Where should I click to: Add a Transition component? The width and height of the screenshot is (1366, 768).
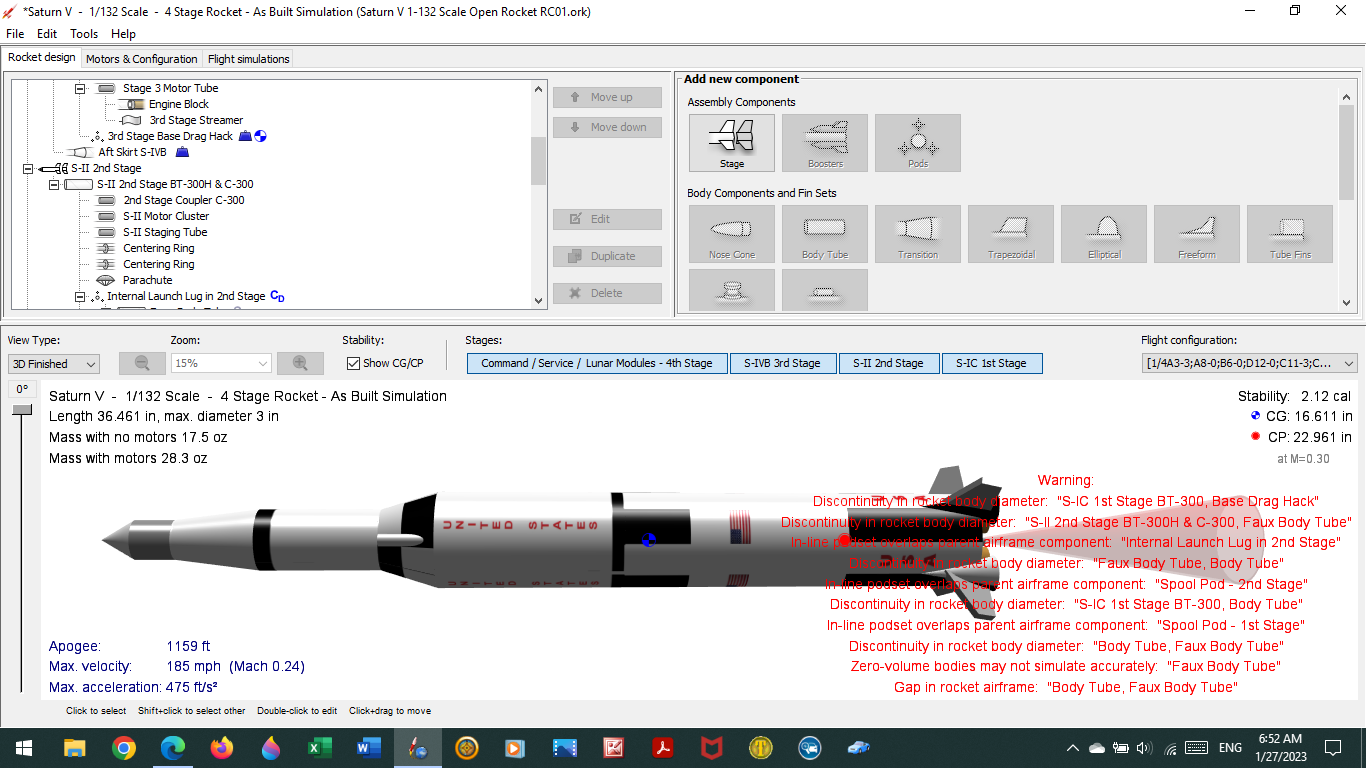point(917,233)
